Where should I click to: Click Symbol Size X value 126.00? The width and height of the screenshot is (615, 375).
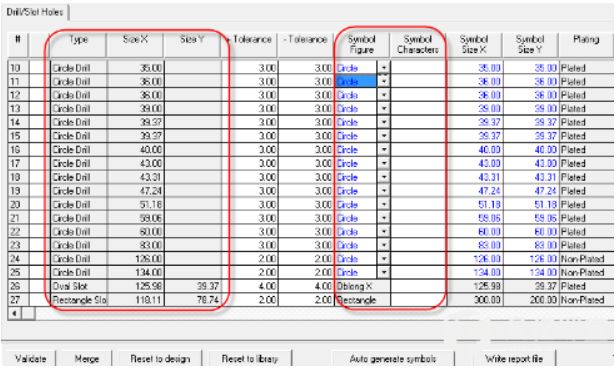point(475,258)
